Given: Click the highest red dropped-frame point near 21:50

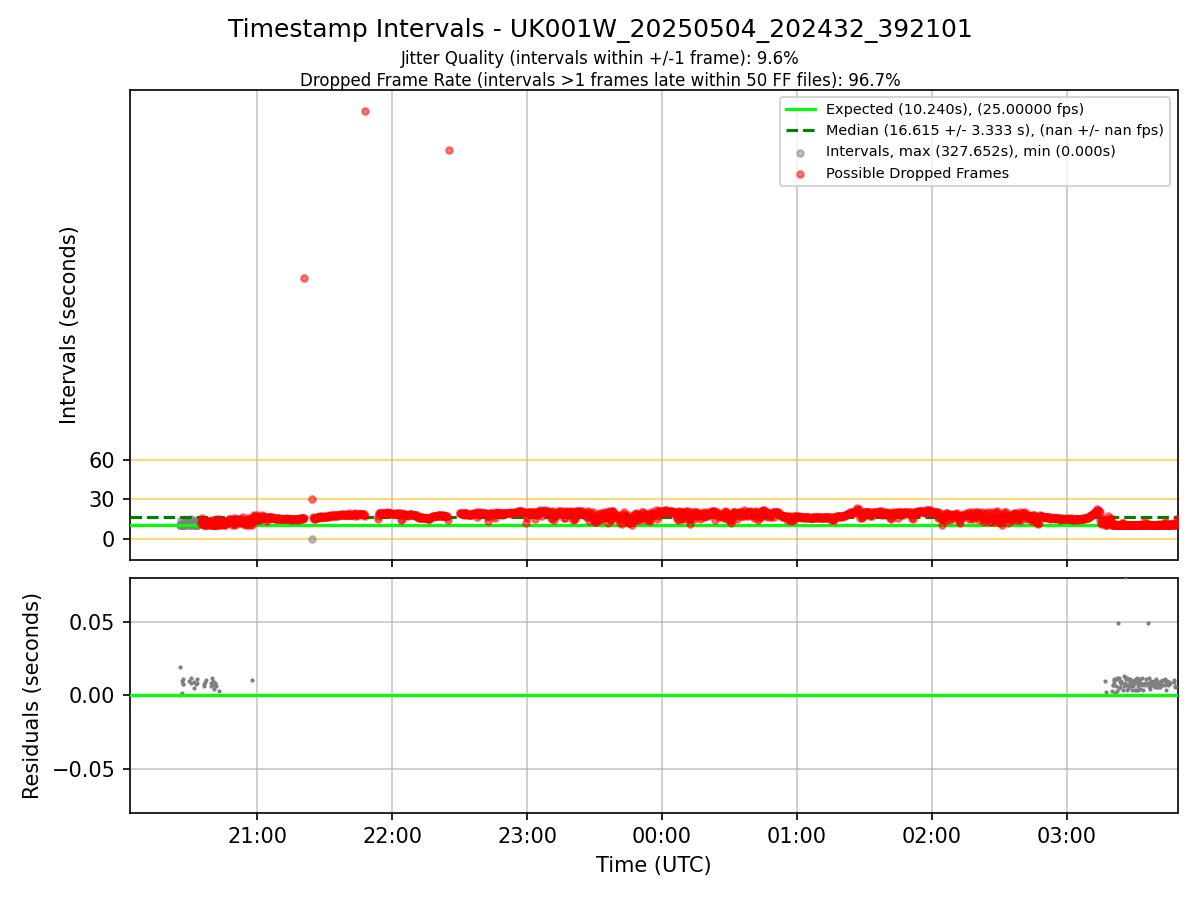Looking at the screenshot, I should pos(365,111).
